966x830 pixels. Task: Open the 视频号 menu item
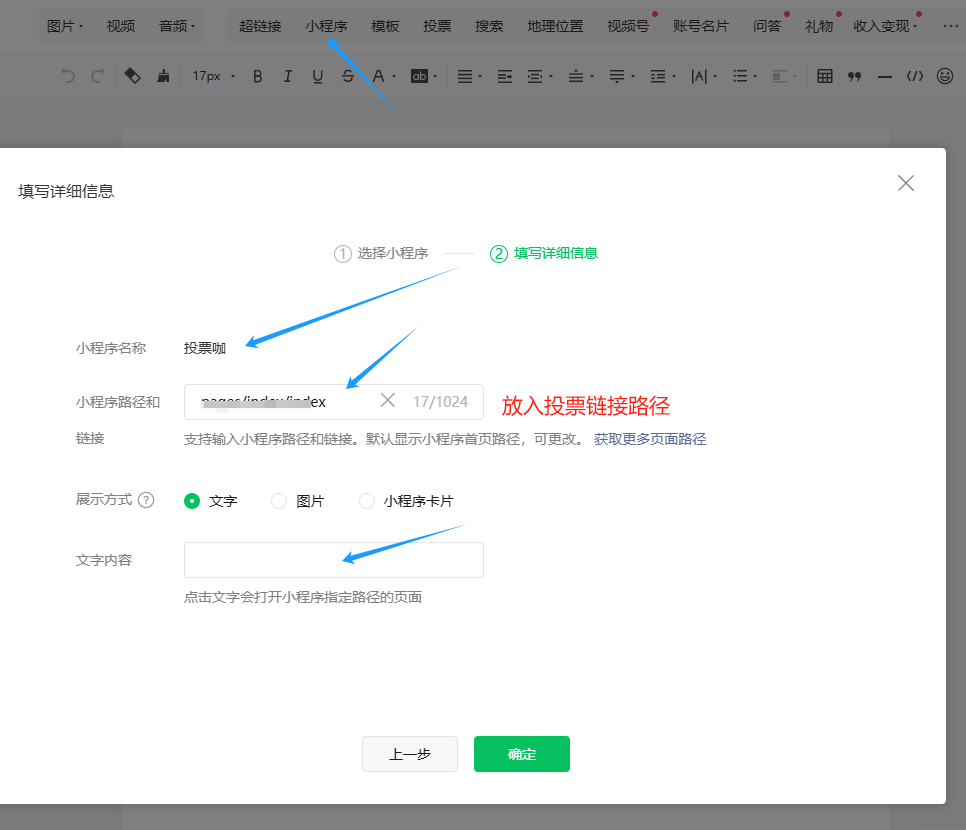click(628, 26)
